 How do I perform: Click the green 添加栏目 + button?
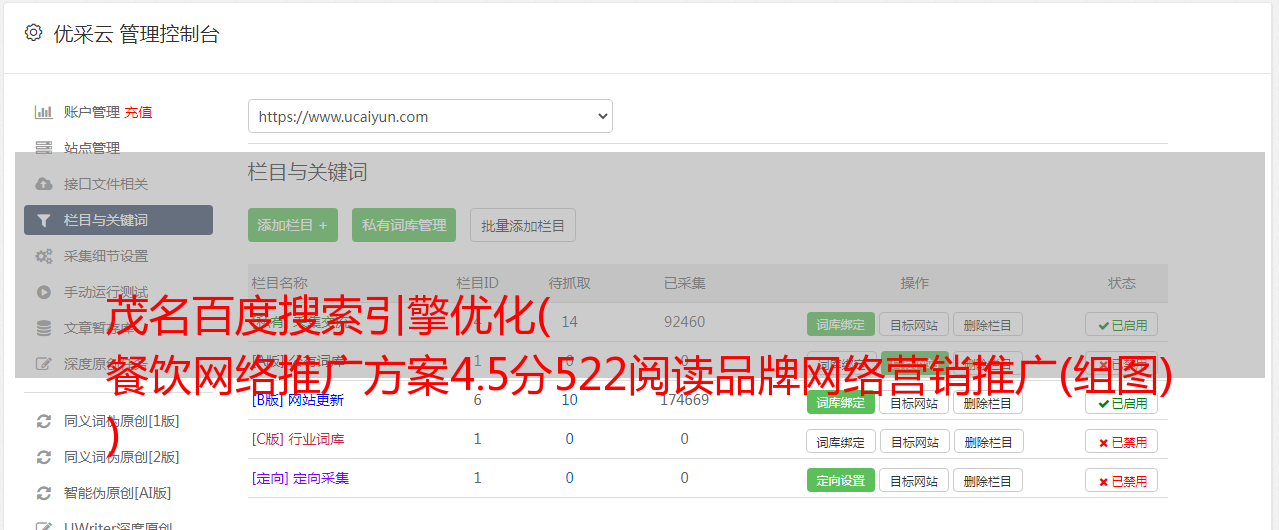pos(292,225)
